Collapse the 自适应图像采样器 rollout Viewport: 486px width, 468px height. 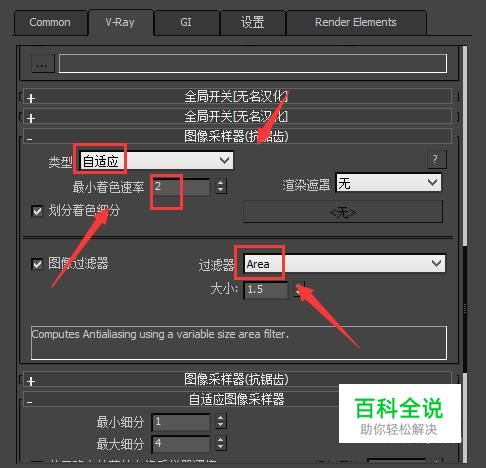[237, 399]
